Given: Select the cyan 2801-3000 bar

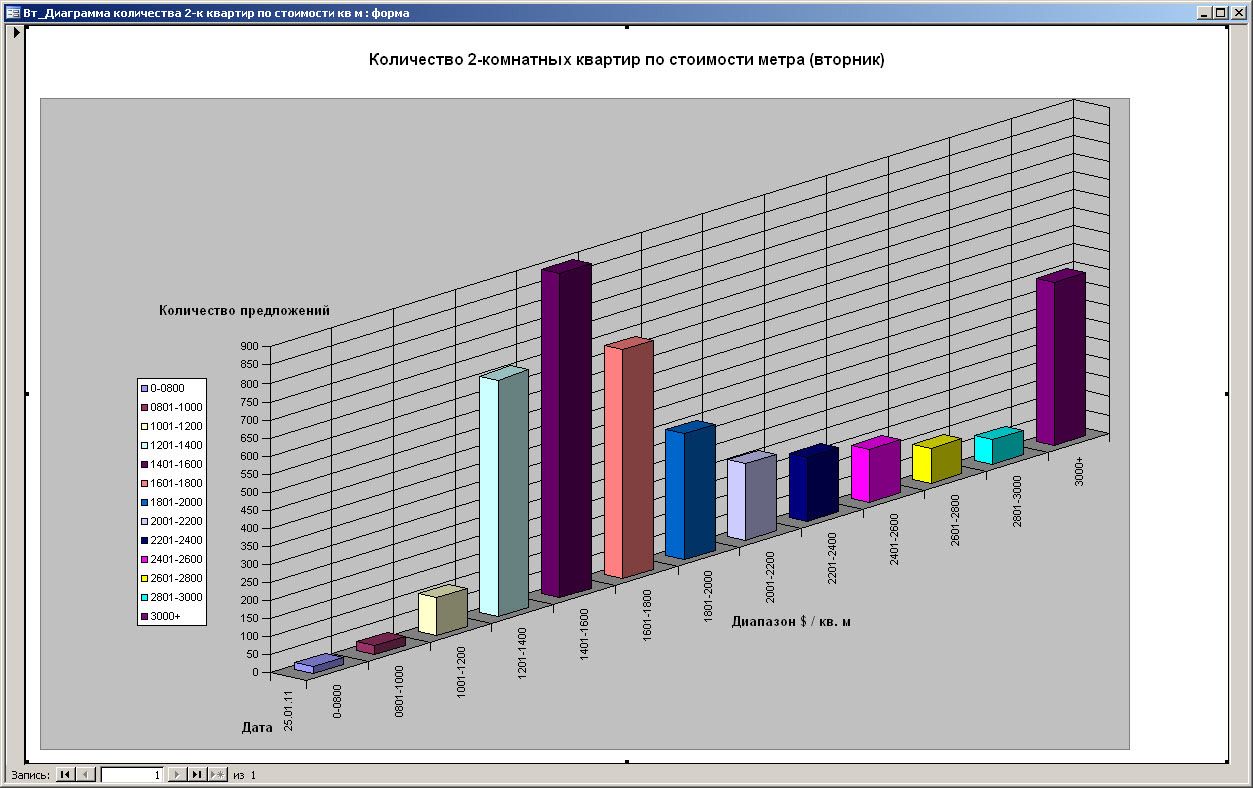Looking at the screenshot, I should click(x=998, y=446).
